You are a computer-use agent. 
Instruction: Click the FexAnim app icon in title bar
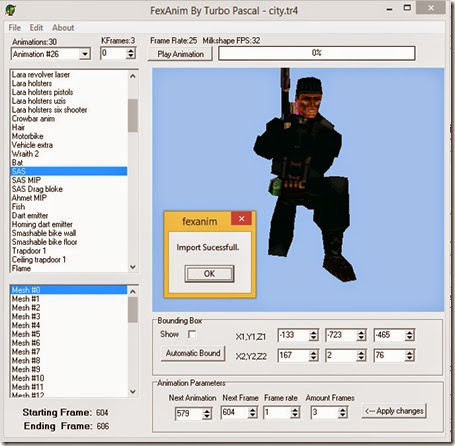point(10,10)
